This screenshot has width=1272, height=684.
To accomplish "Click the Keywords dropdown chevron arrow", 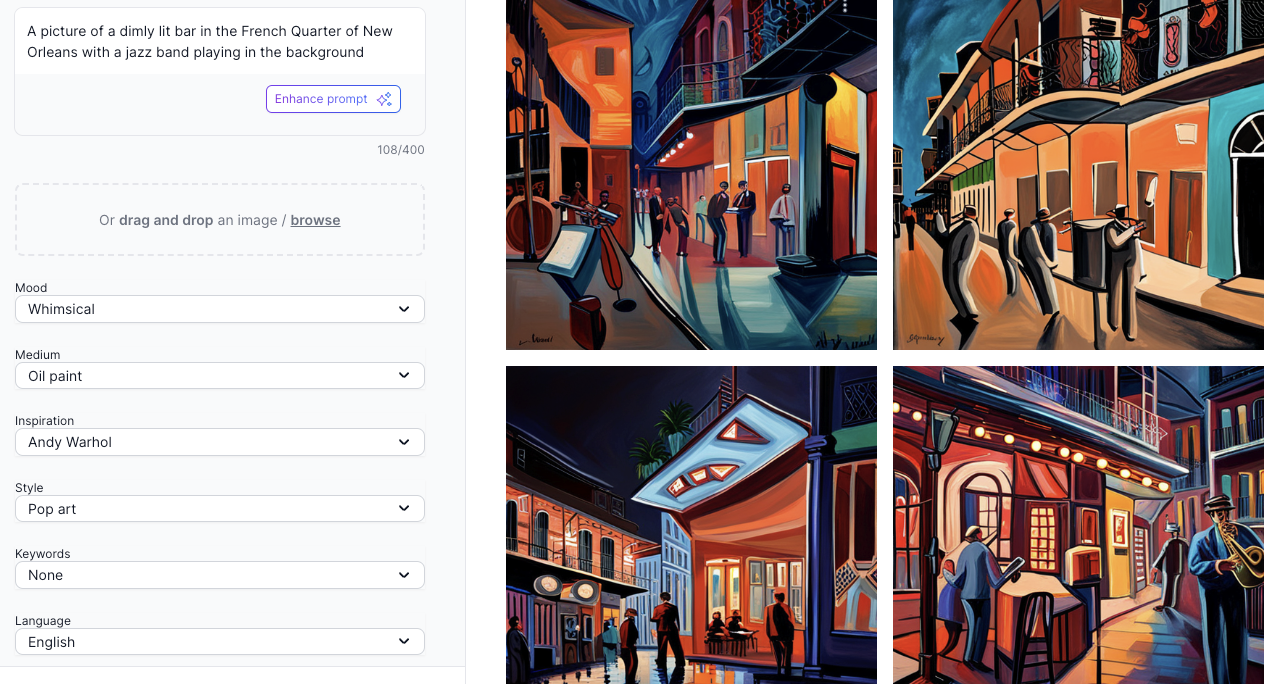I will (404, 575).
